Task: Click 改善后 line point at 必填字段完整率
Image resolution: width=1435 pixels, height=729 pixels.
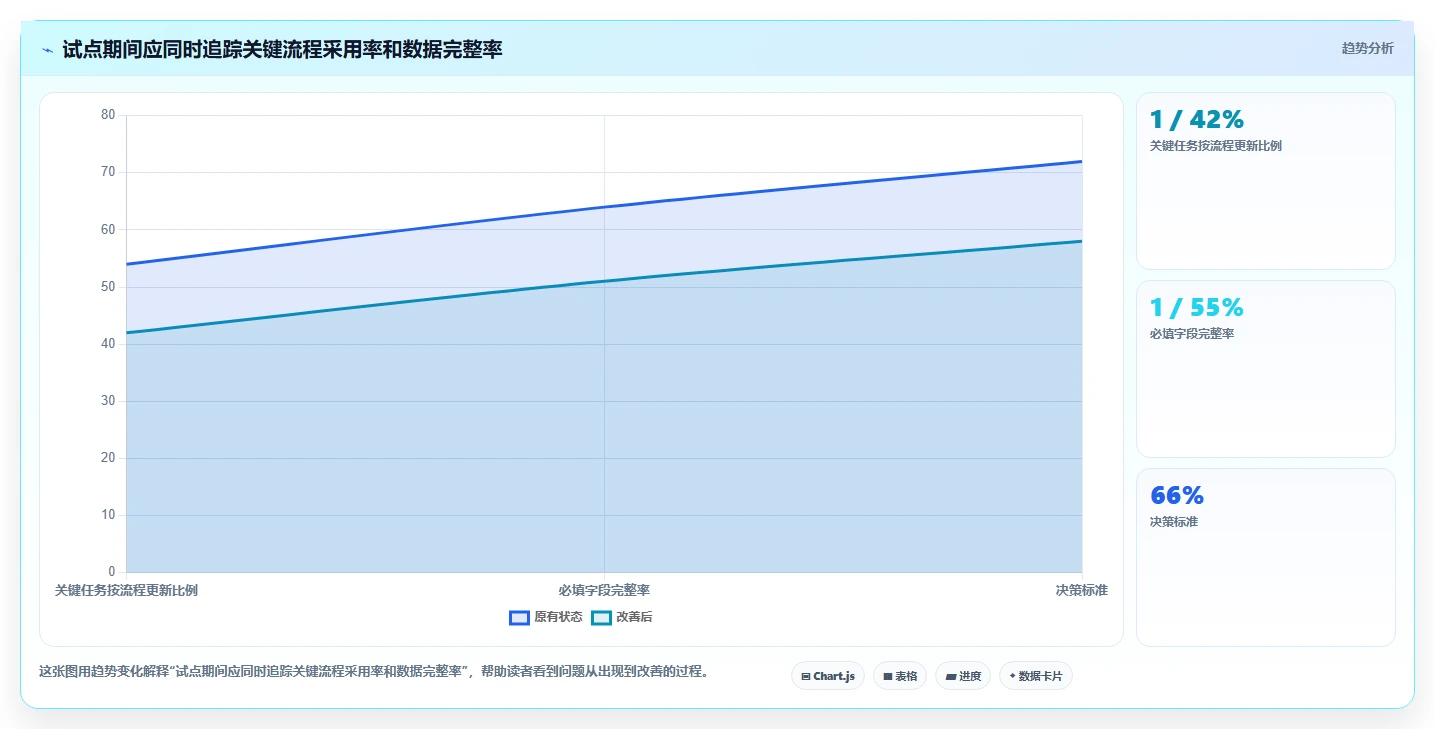Action: tap(604, 281)
